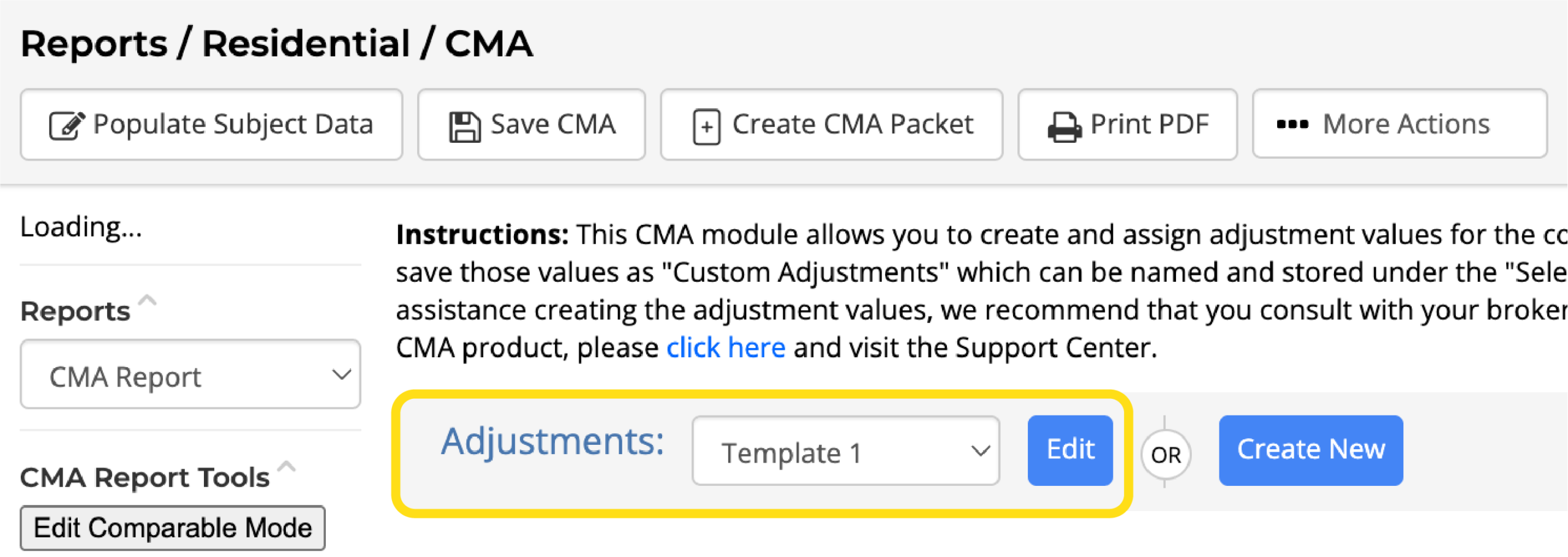Click the Print PDF button
The image size is (1568, 557).
tap(1128, 124)
